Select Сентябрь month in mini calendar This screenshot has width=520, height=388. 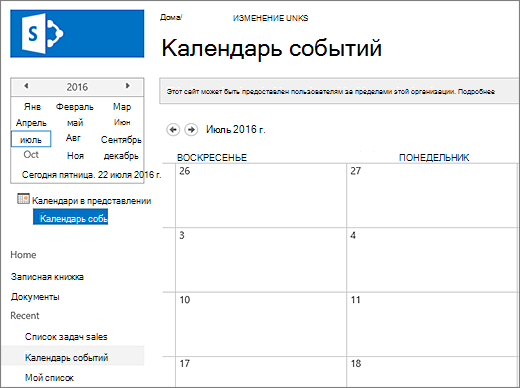point(121,140)
